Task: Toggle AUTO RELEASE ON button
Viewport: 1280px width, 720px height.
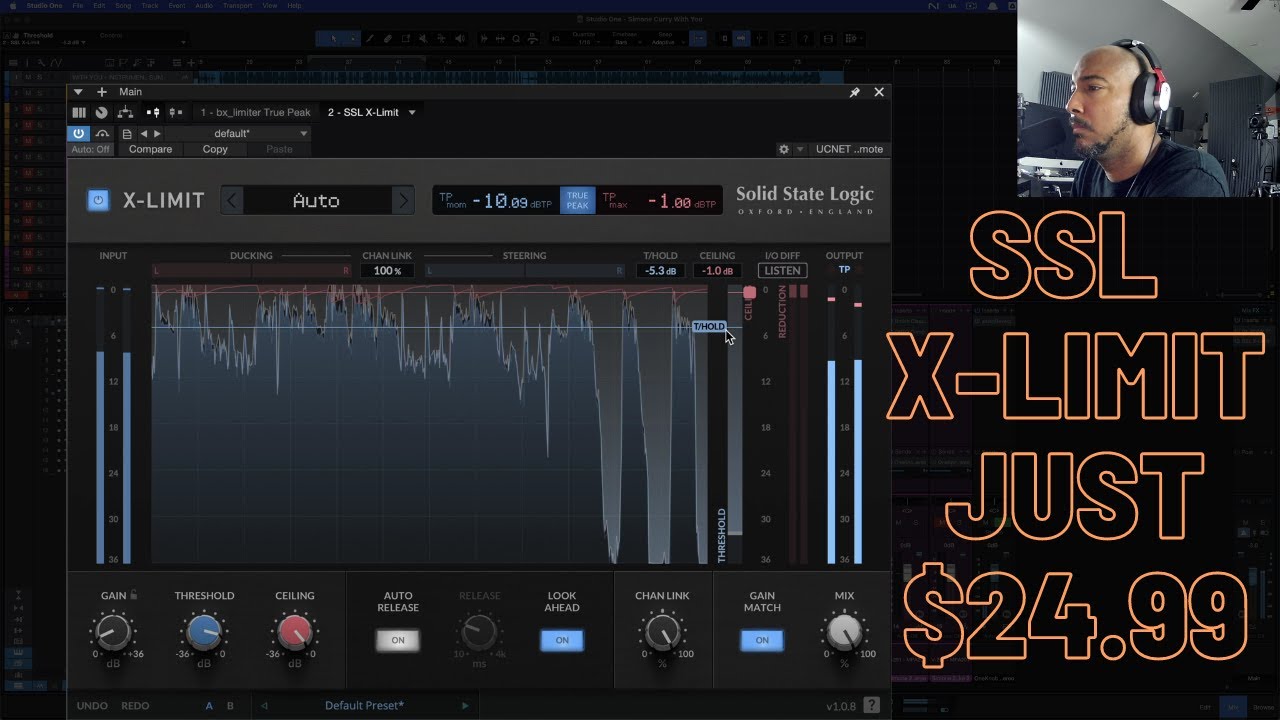Action: tap(398, 640)
